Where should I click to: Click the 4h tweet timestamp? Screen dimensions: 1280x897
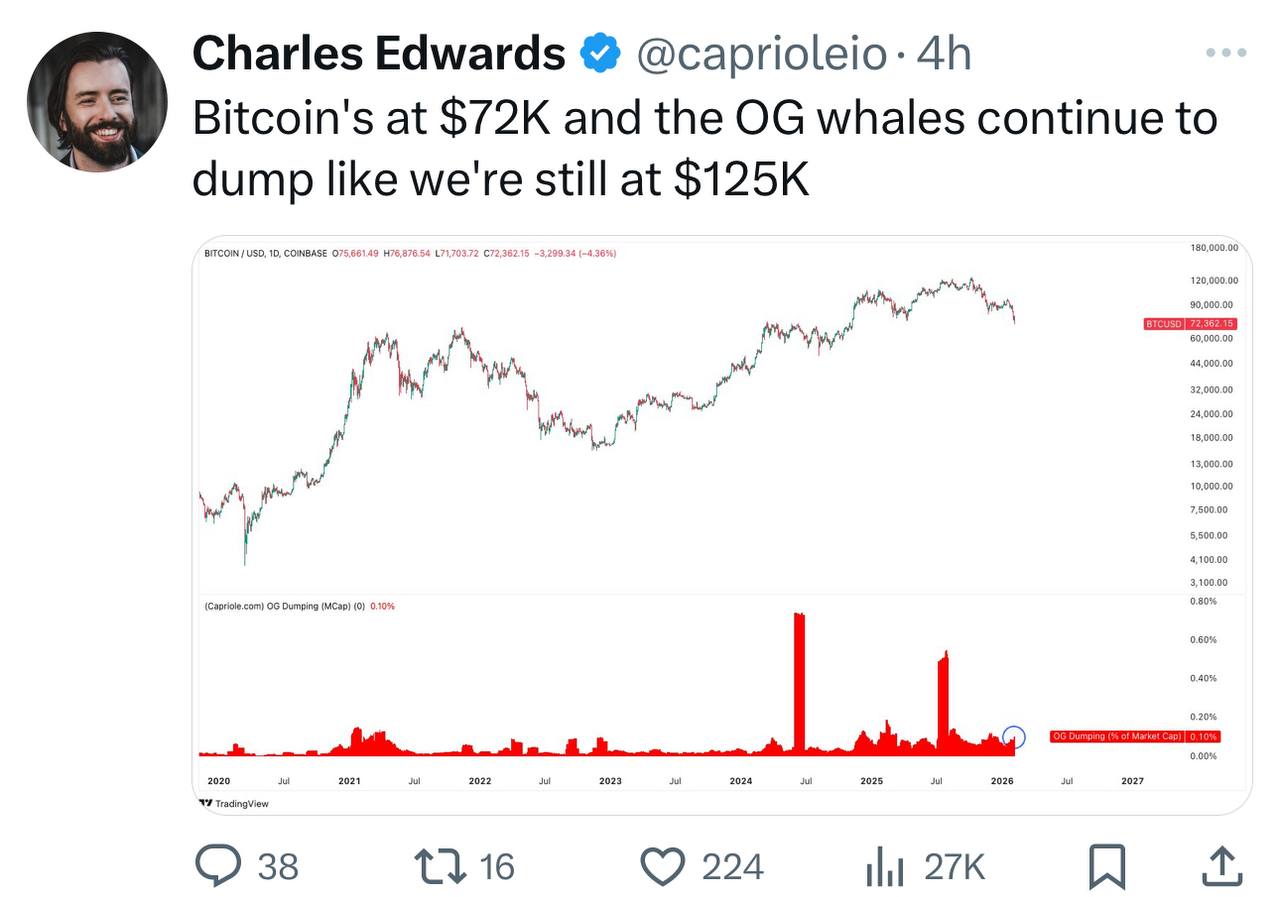tap(944, 54)
